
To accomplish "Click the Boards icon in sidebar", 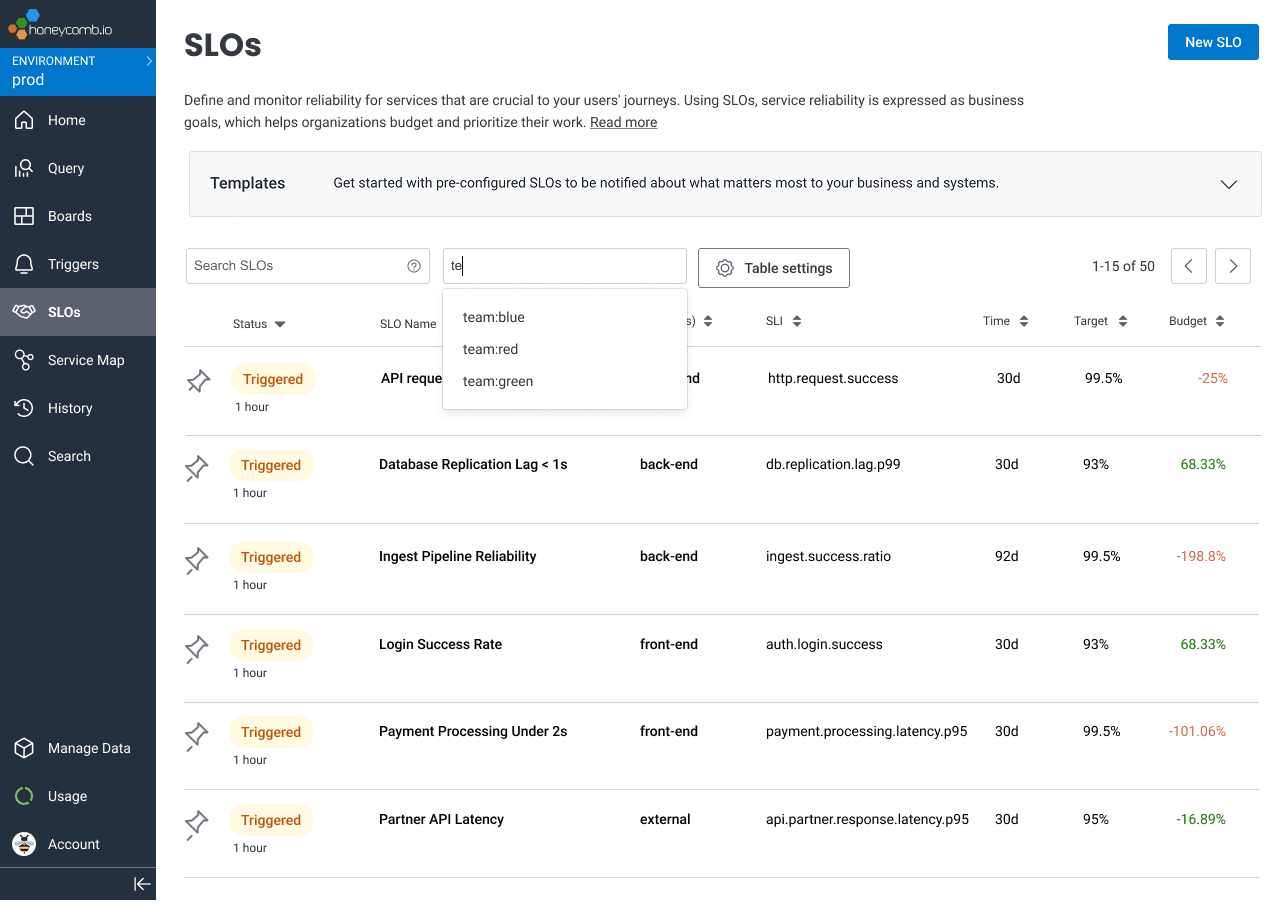I will [x=24, y=216].
